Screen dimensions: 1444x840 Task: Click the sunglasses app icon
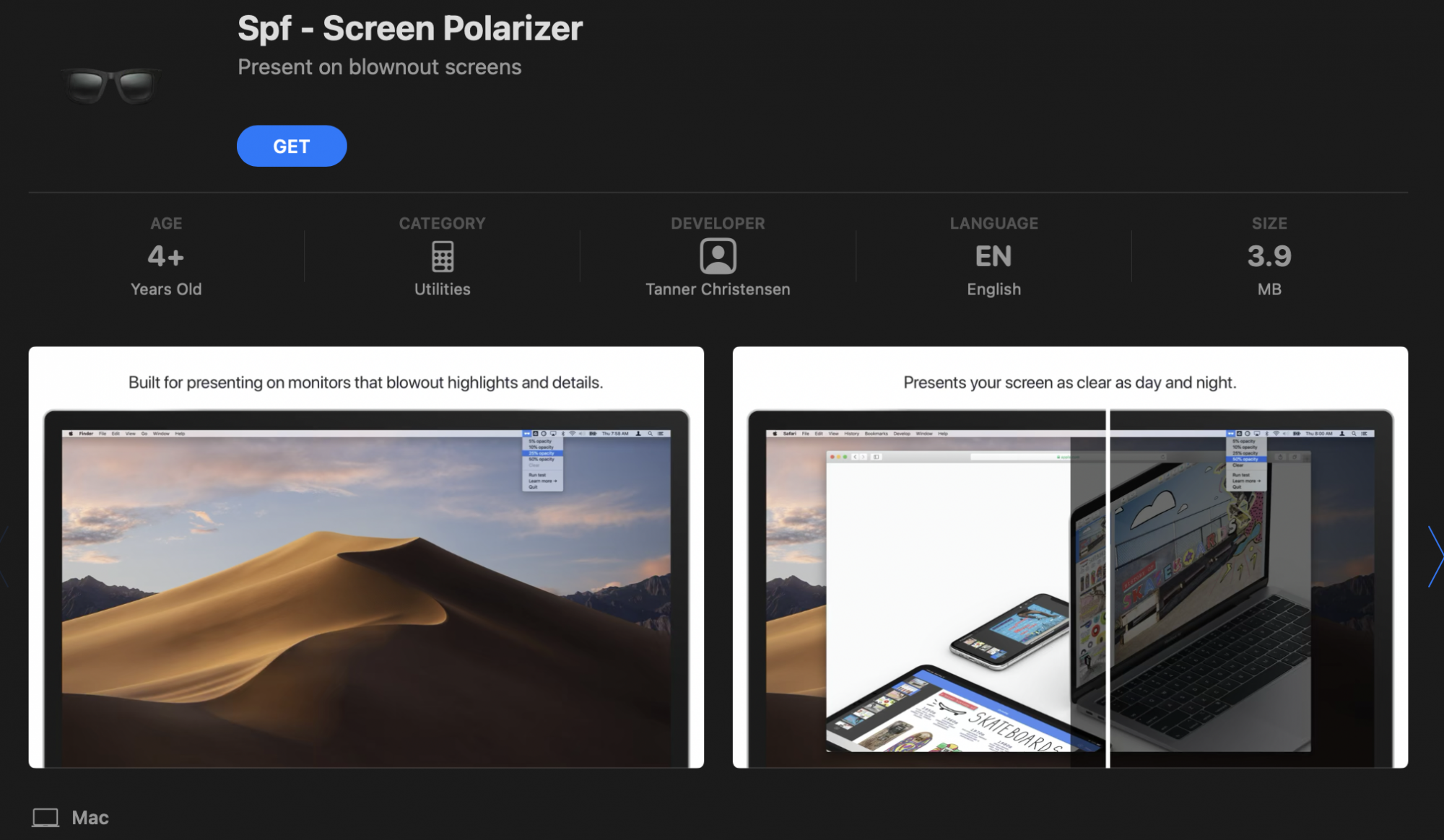point(110,85)
